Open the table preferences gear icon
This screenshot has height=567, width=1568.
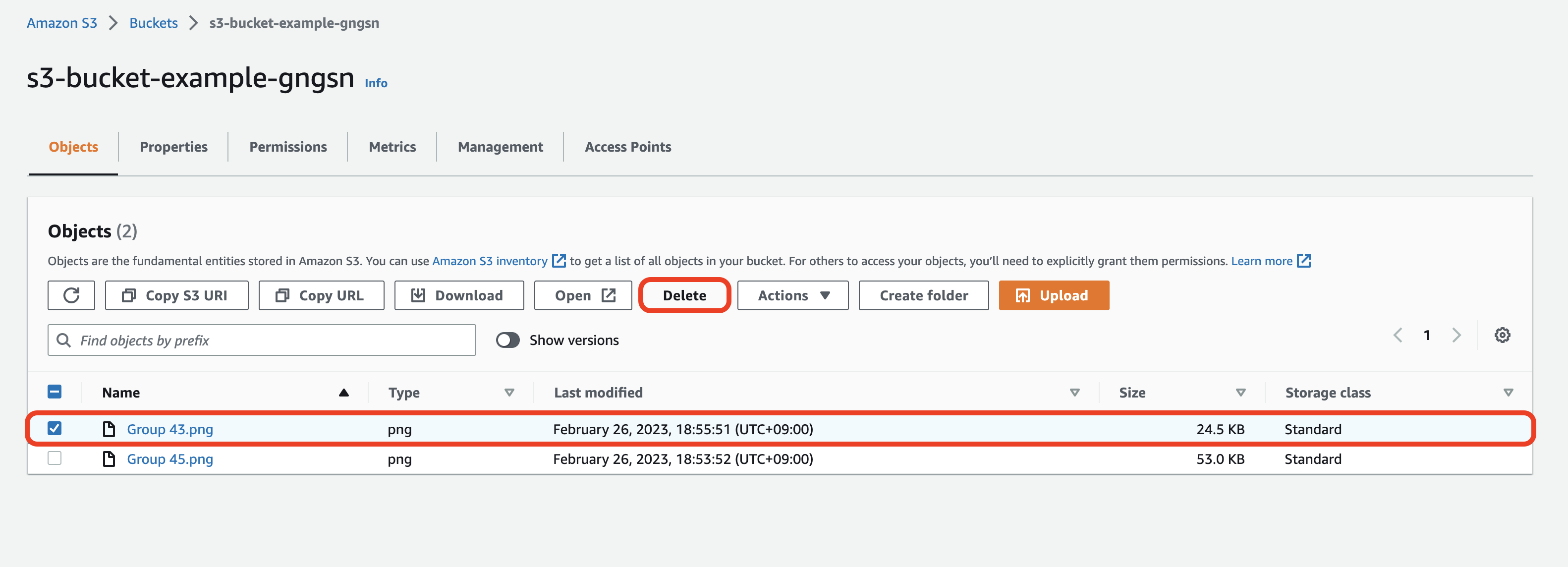click(1502, 335)
